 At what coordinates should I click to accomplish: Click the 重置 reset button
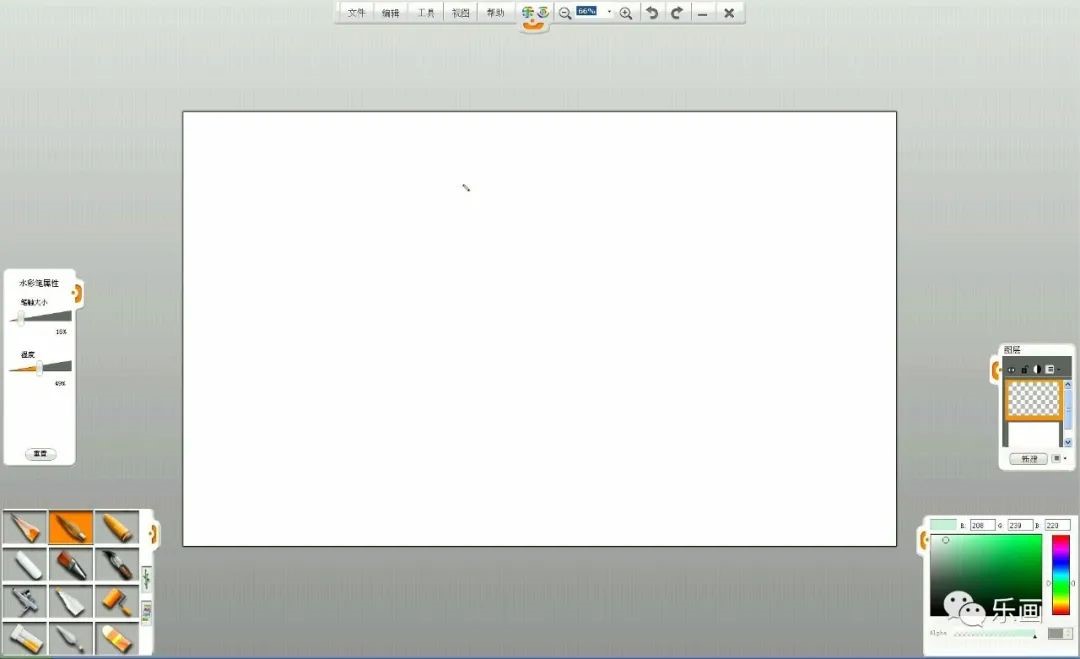tap(40, 454)
